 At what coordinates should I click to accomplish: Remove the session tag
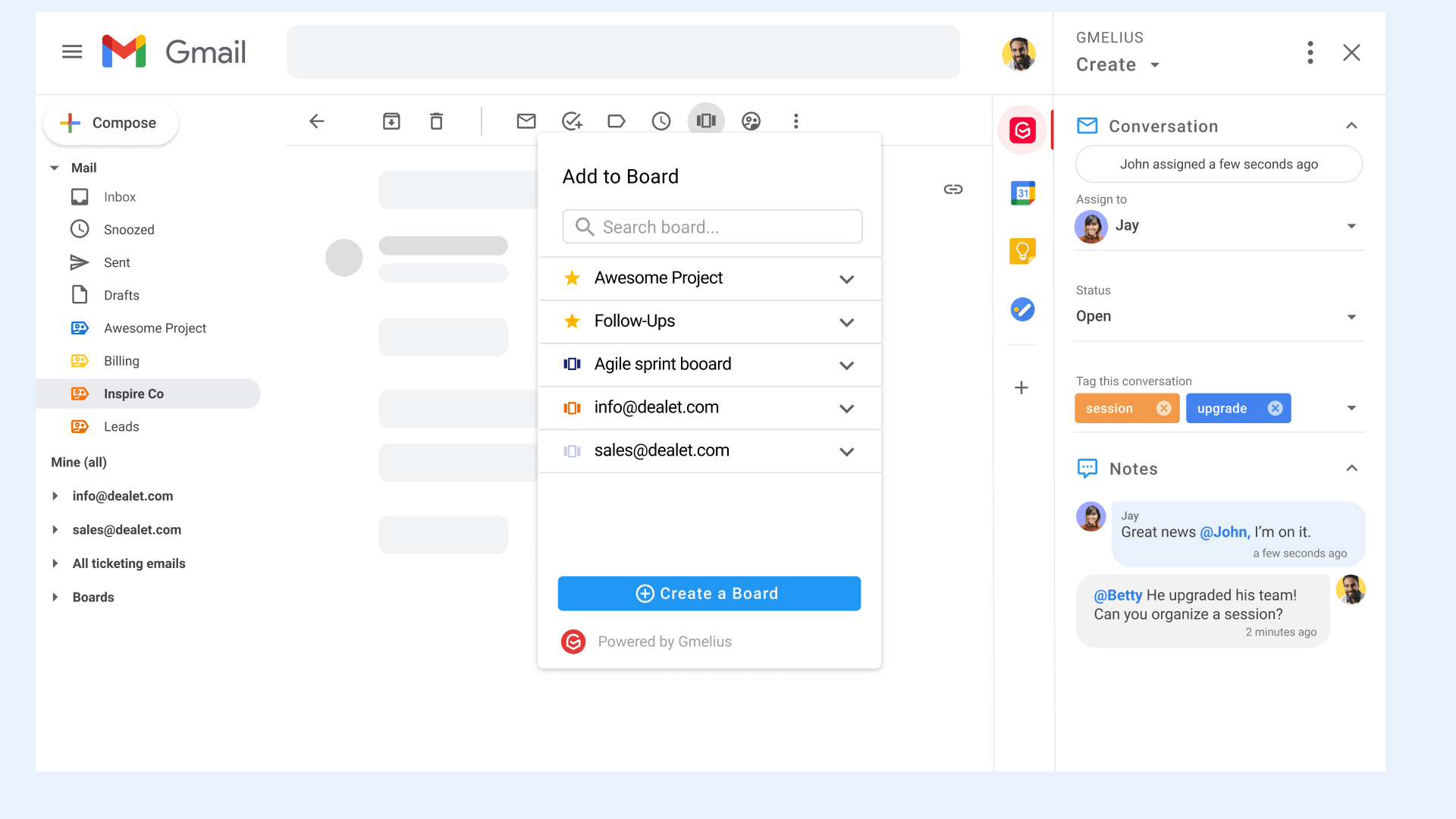(x=1163, y=409)
